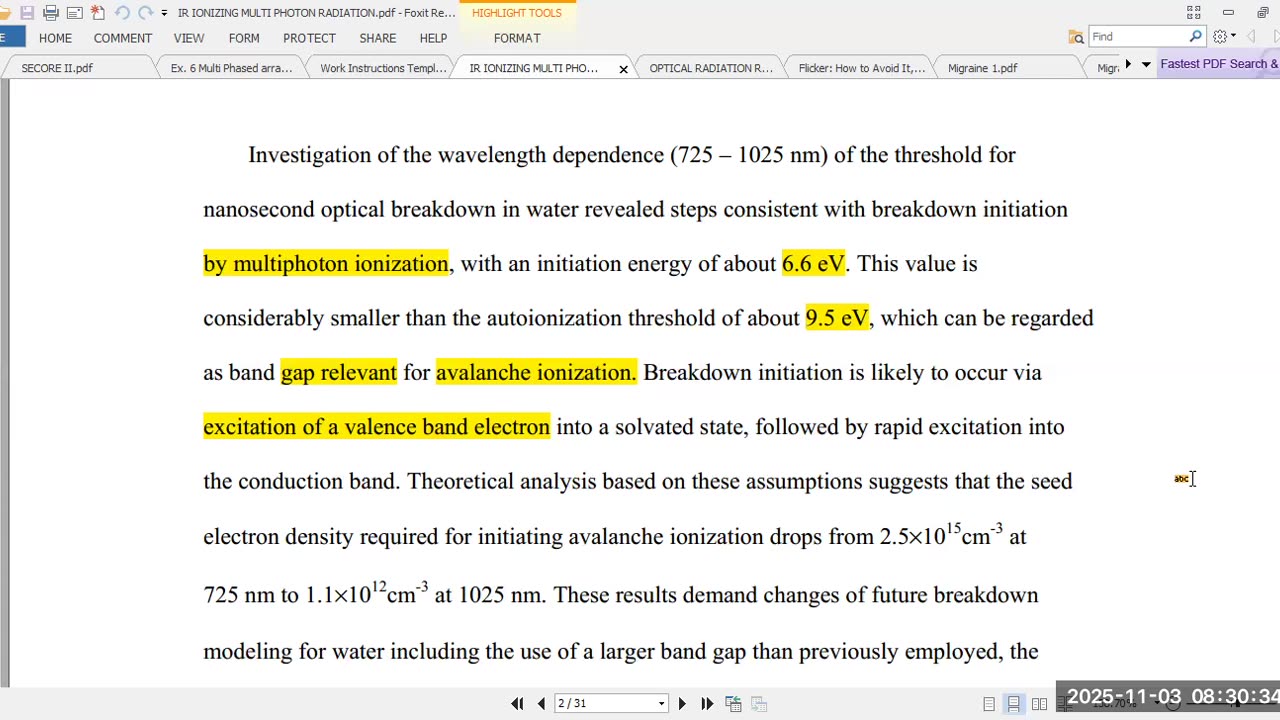This screenshot has height=720, width=1280.
Task: Switch to the Flicker: How to Avoid It tab
Action: pyautogui.click(x=861, y=68)
